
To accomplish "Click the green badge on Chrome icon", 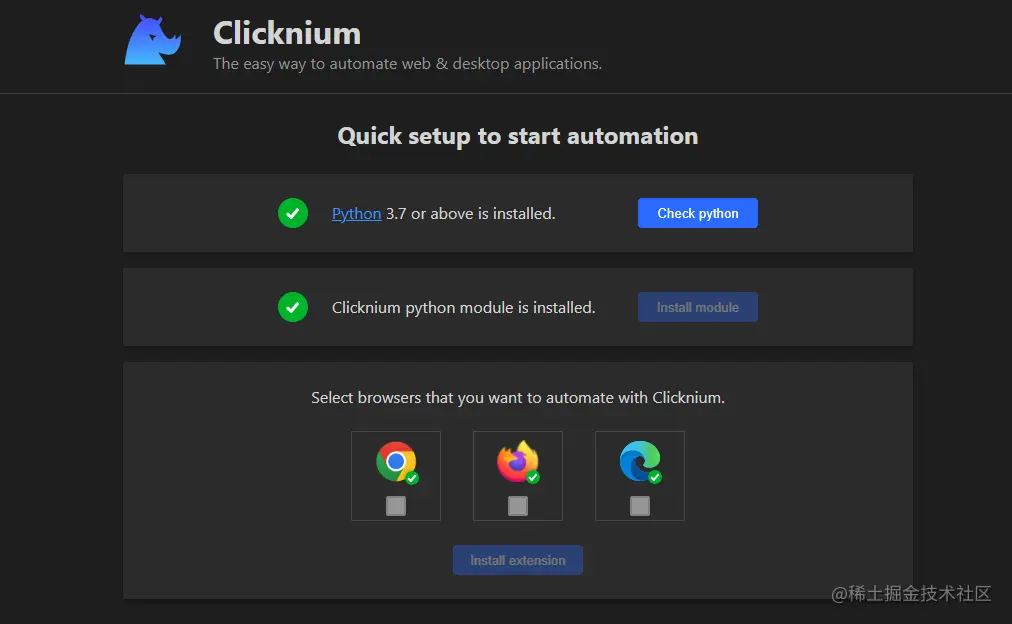I will point(412,478).
